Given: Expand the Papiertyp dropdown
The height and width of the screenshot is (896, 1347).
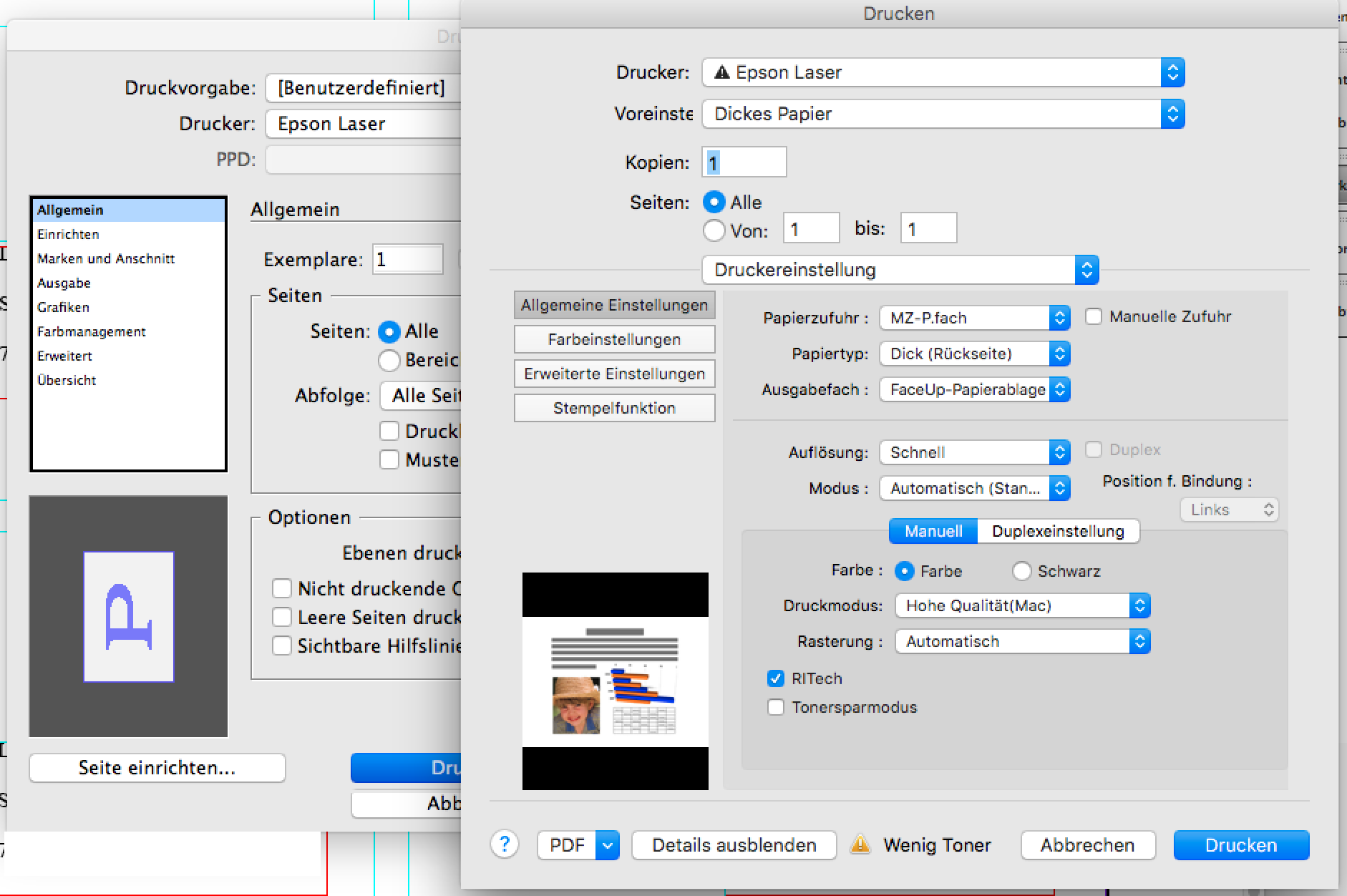Looking at the screenshot, I should click(974, 354).
